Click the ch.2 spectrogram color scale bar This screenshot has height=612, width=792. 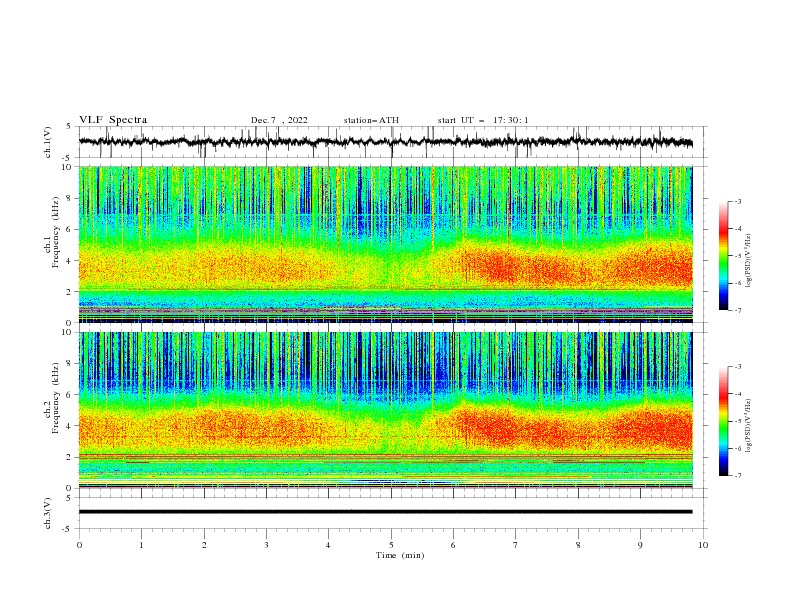pos(724,421)
